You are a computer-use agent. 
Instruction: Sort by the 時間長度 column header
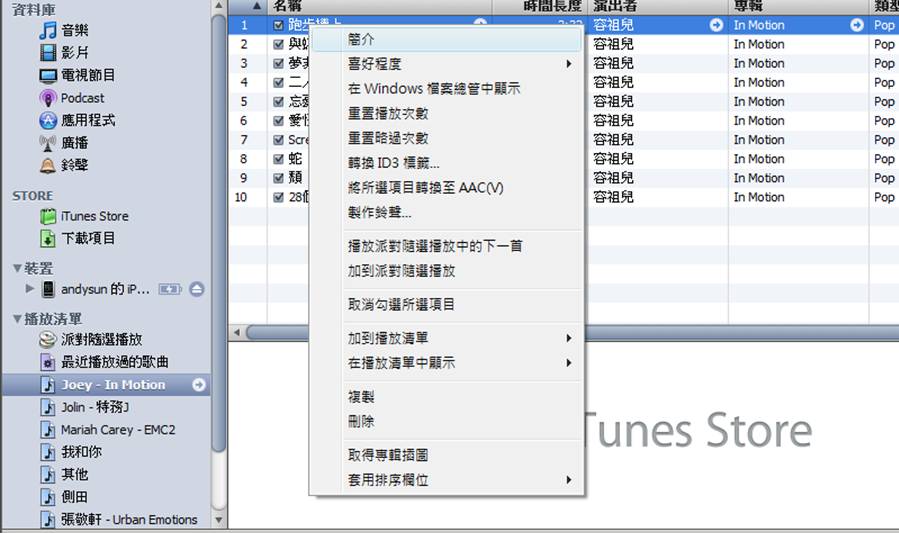[540, 6]
